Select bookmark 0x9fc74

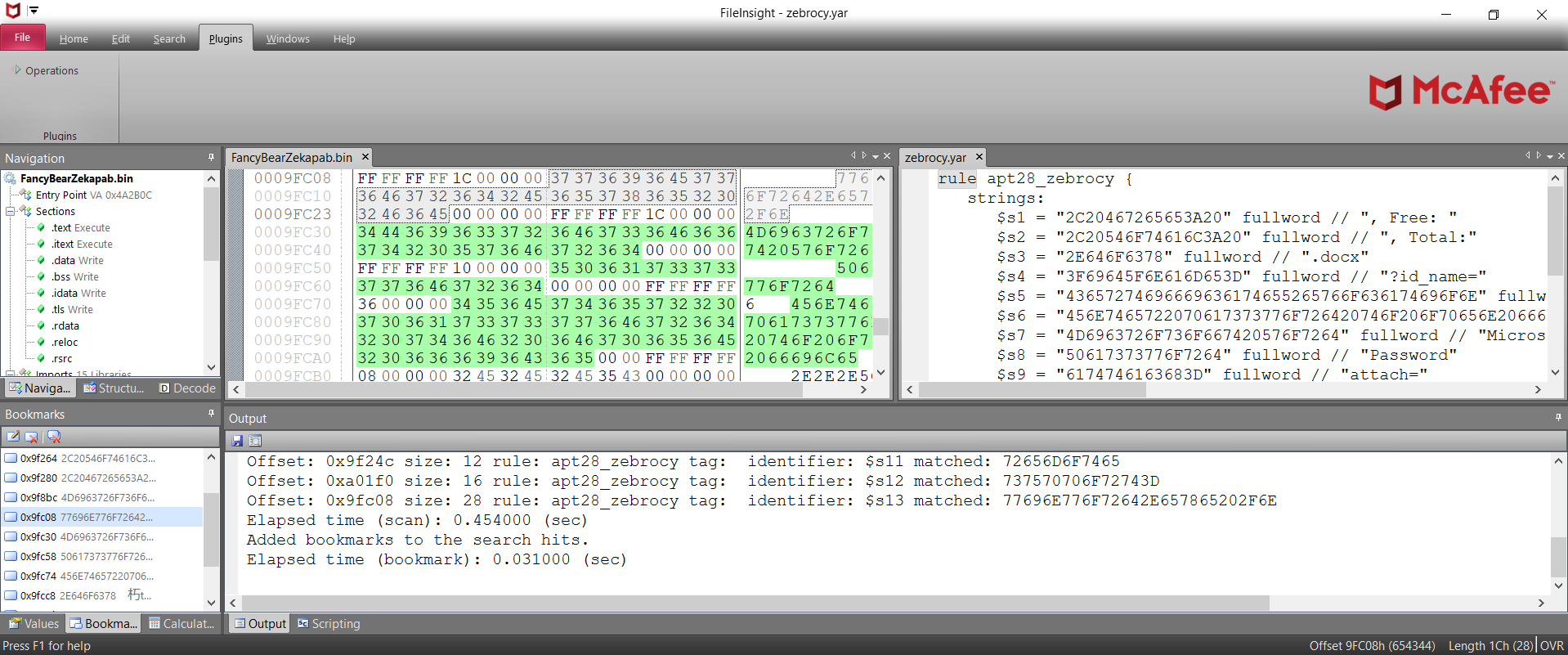tap(102, 576)
